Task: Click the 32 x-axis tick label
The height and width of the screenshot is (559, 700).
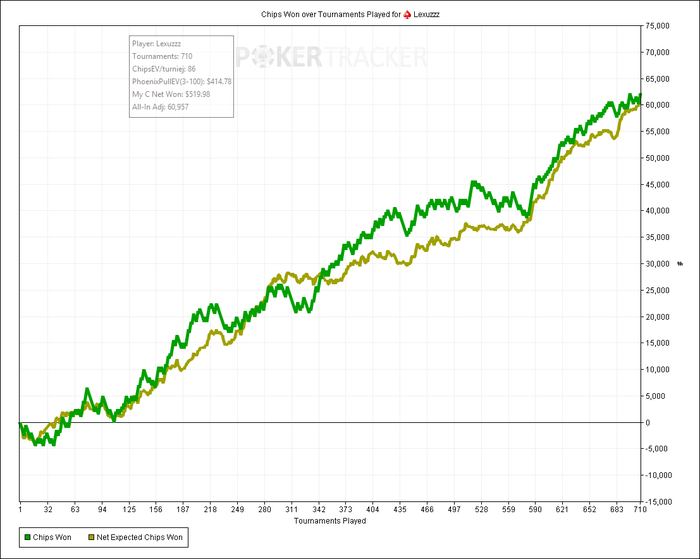Action: coord(48,509)
